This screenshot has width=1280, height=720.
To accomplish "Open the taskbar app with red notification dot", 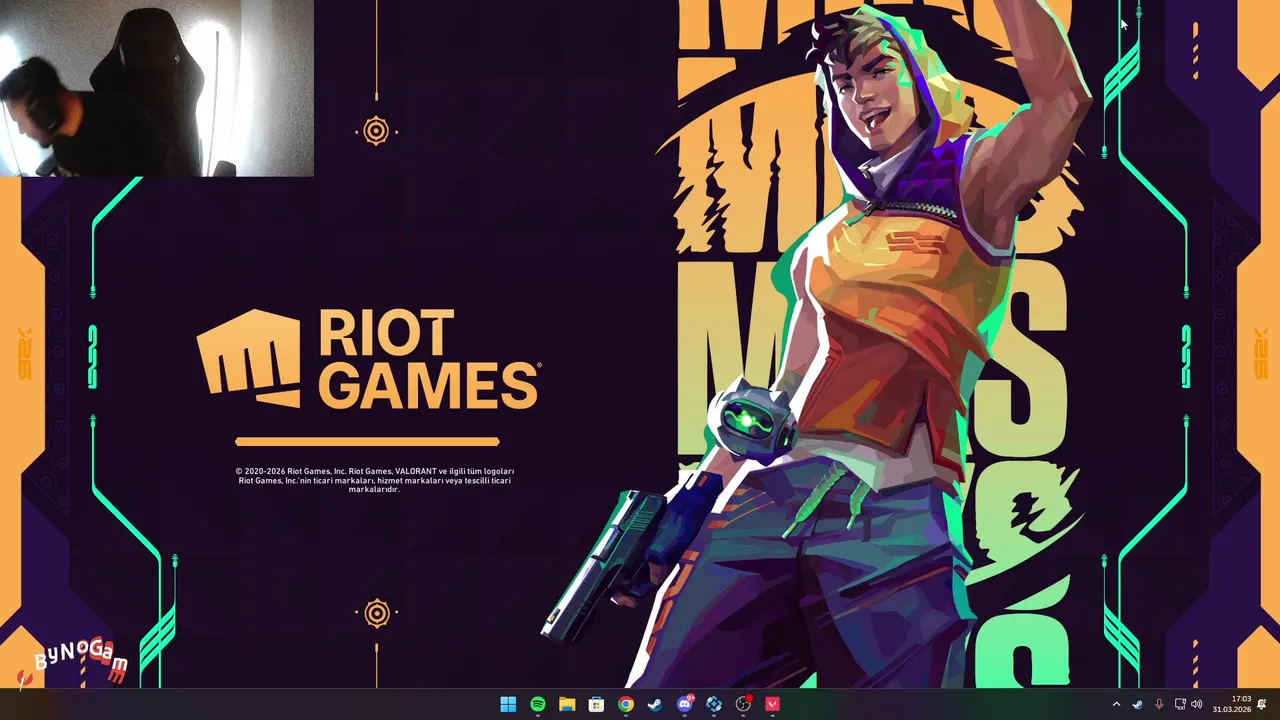I will pos(744,704).
